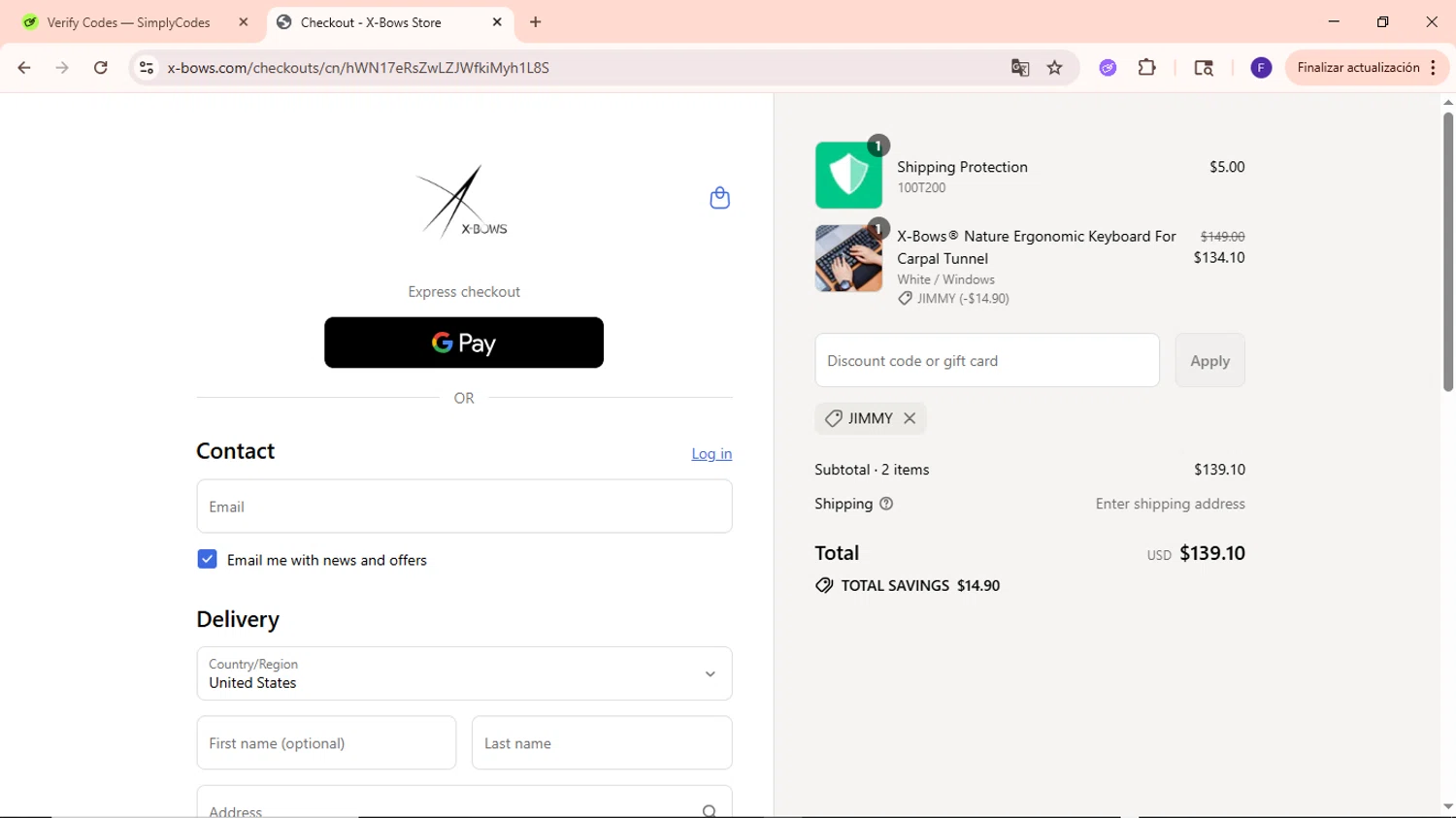Click the purple extension icon in toolbar

click(x=1108, y=68)
